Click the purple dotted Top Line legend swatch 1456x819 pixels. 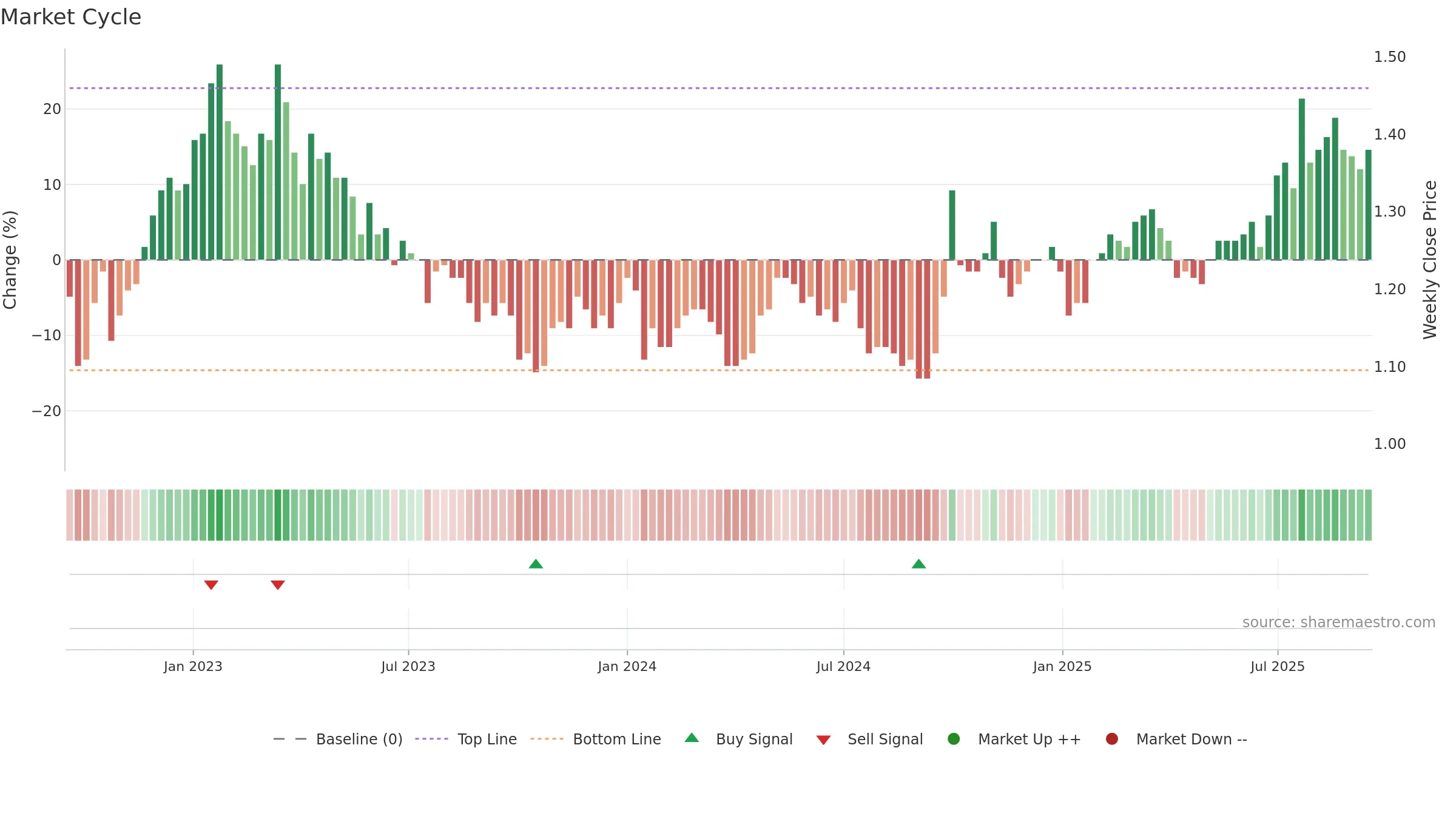tap(431, 739)
